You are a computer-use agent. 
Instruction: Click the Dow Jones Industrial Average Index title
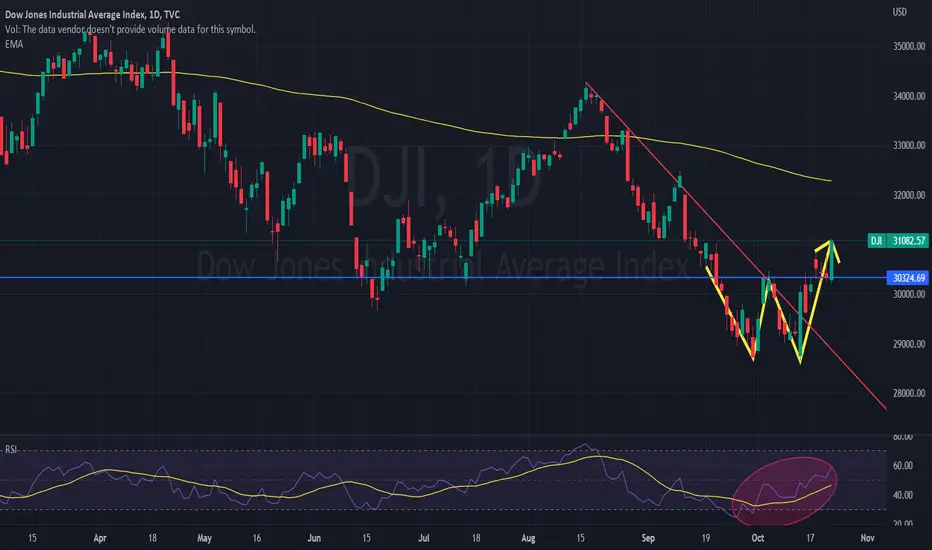[x=92, y=14]
